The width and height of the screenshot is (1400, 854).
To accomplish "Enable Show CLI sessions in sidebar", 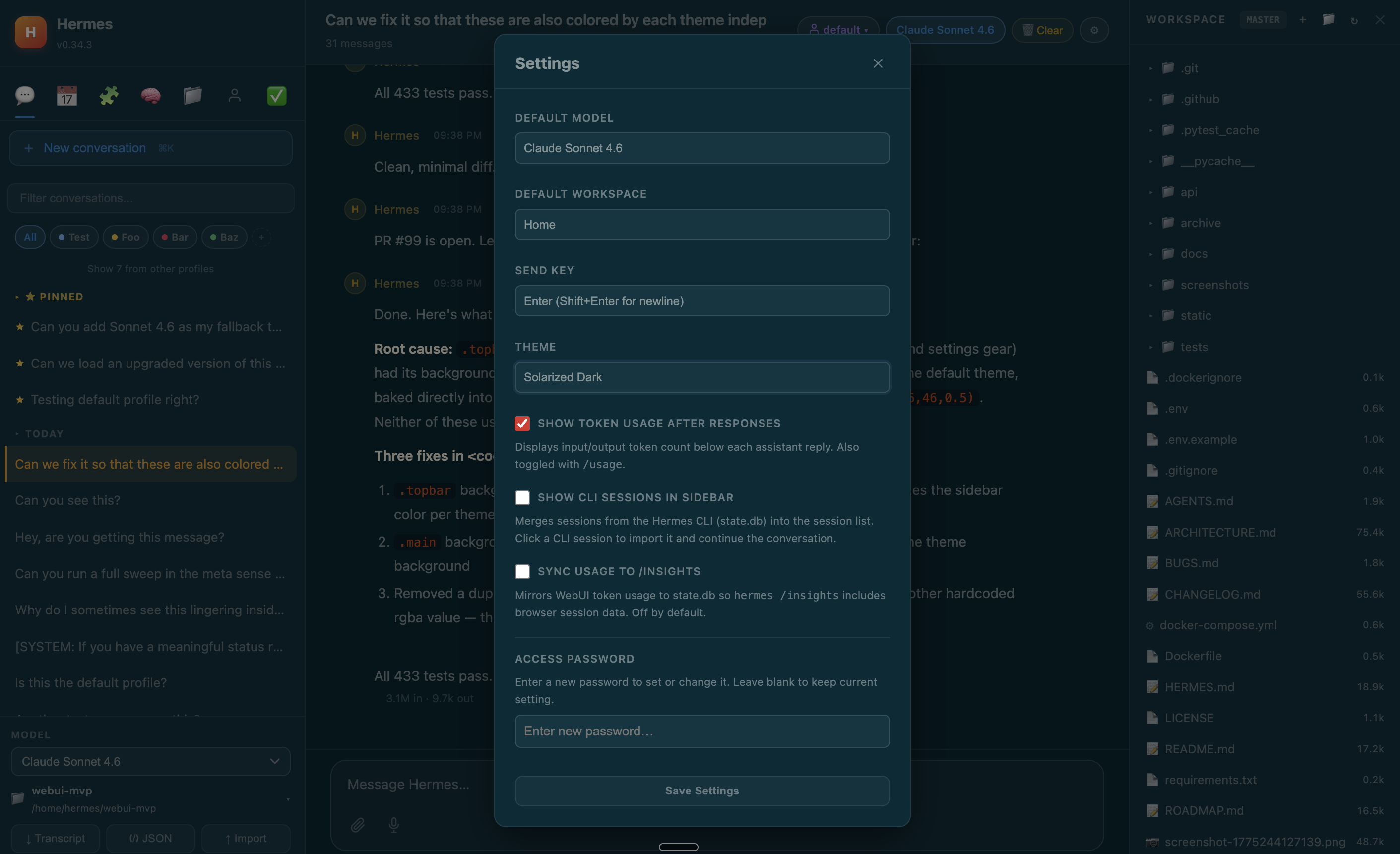I will click(x=523, y=497).
